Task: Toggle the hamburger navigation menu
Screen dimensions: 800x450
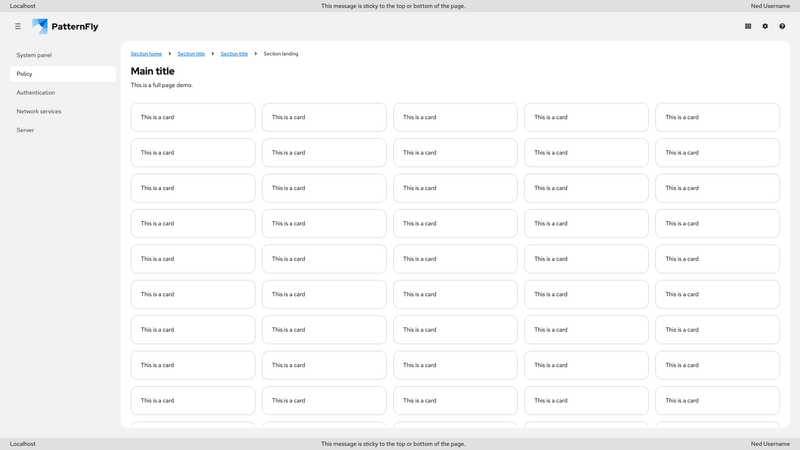Action: (x=17, y=27)
